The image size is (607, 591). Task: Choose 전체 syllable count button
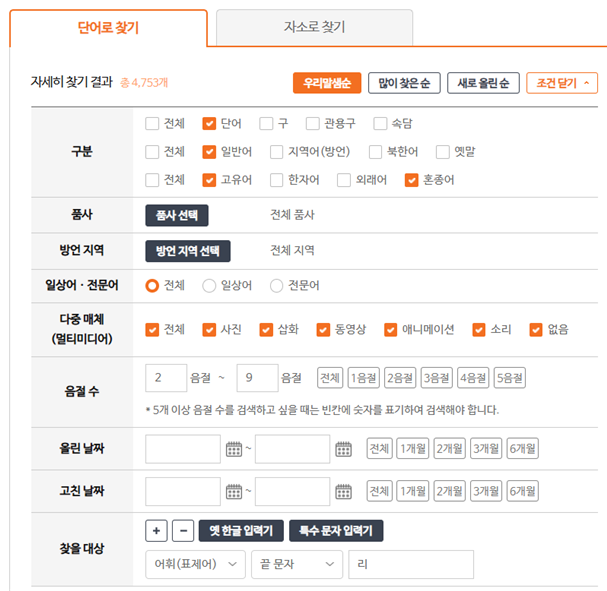pyautogui.click(x=330, y=378)
